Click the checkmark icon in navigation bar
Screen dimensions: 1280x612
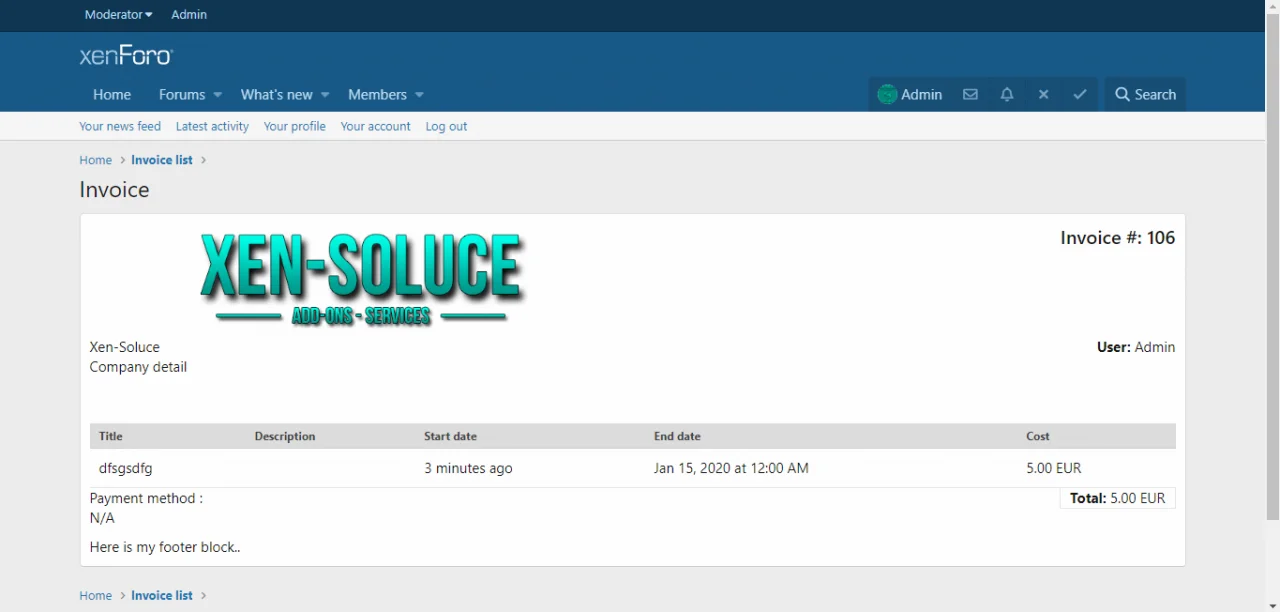[1080, 95]
